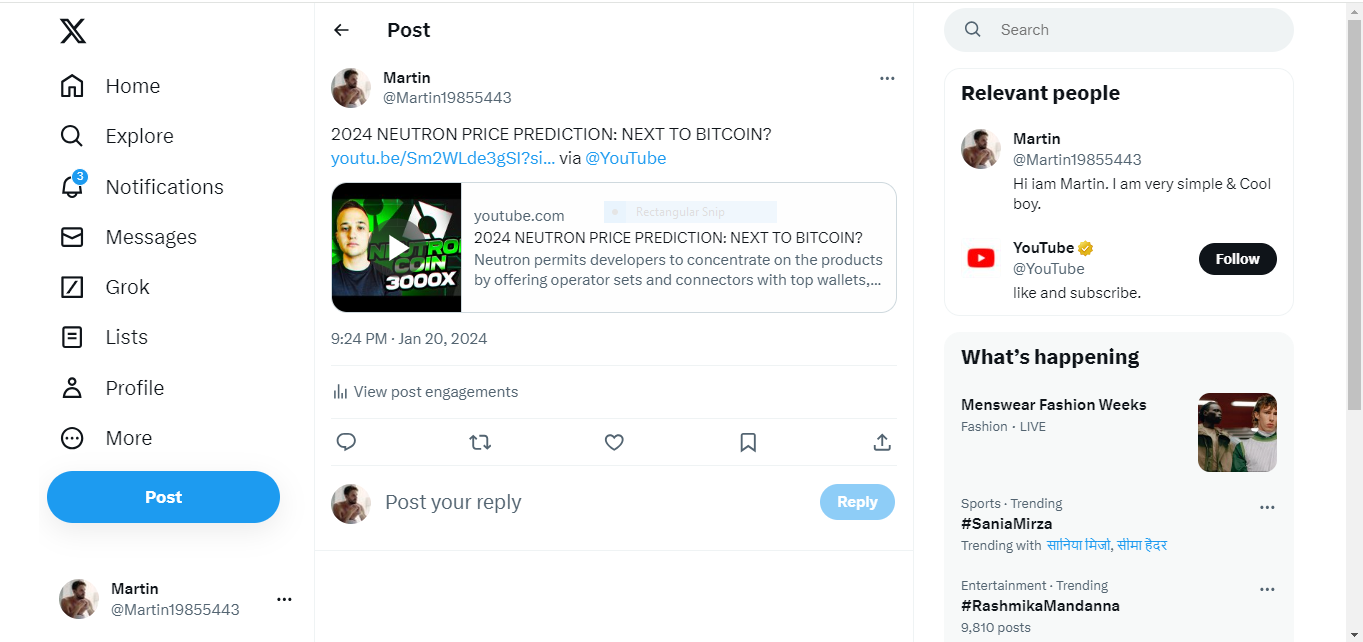The image size is (1363, 642).
Task: Expand the account switcher dots near Martin
Action: point(284,599)
